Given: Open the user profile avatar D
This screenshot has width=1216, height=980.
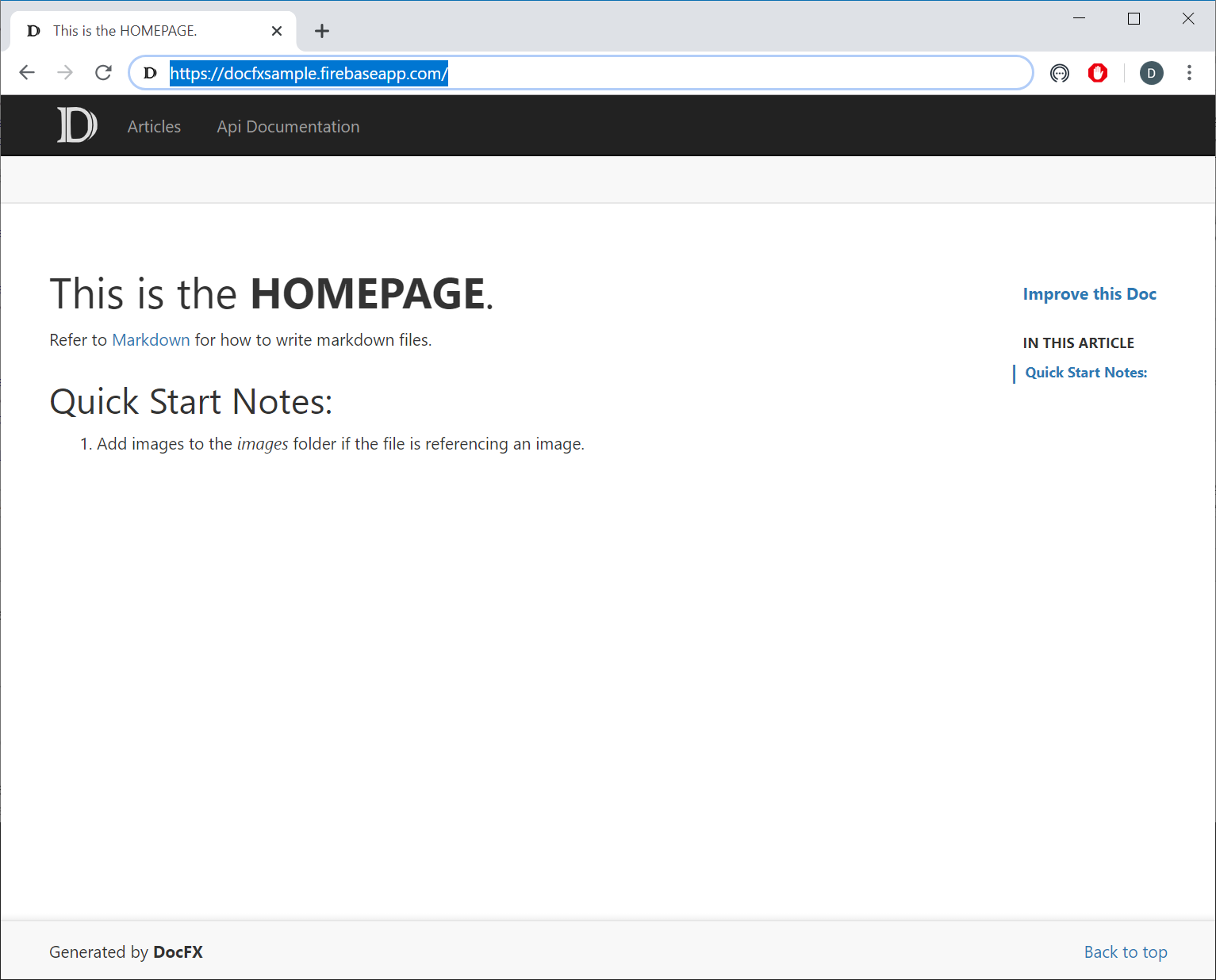Looking at the screenshot, I should pos(1151,73).
